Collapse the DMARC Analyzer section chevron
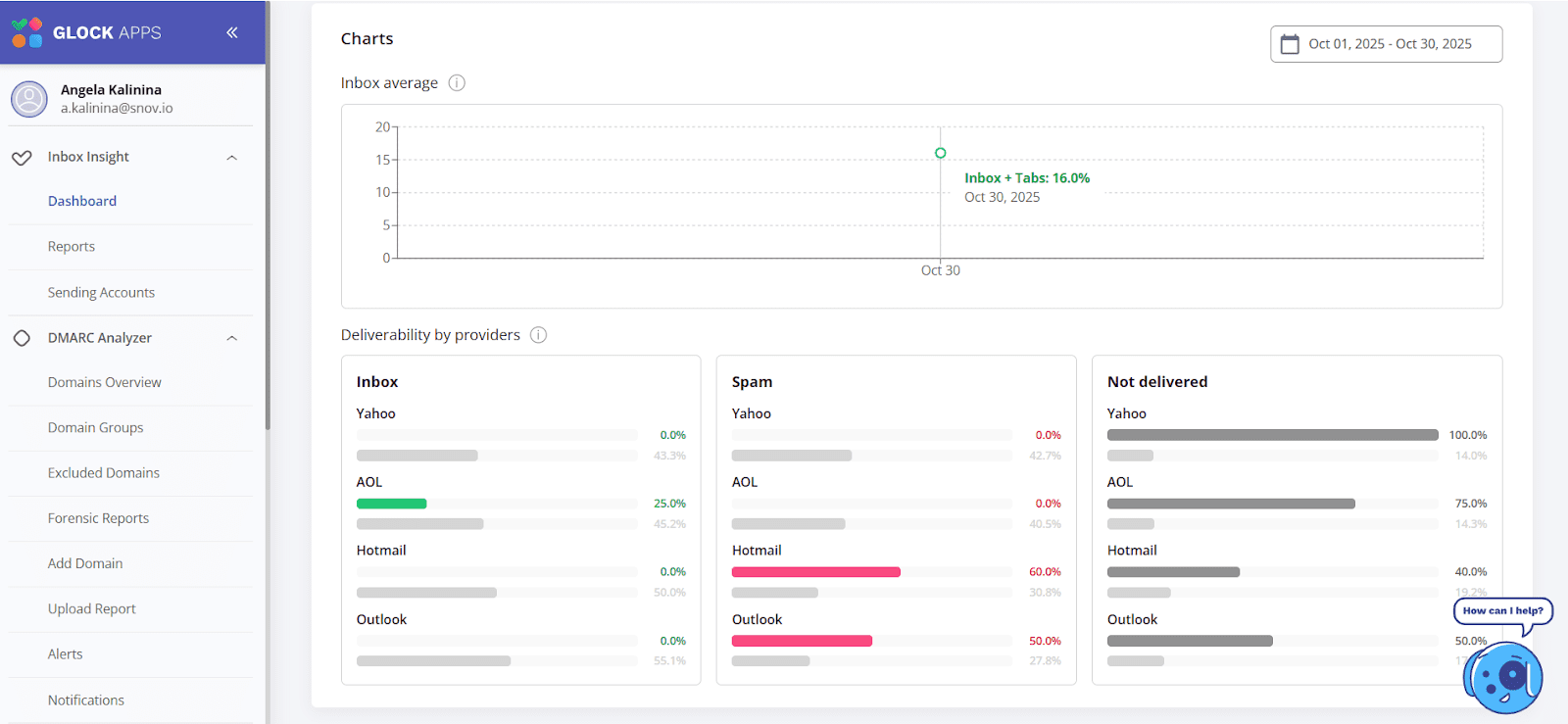 pos(232,338)
